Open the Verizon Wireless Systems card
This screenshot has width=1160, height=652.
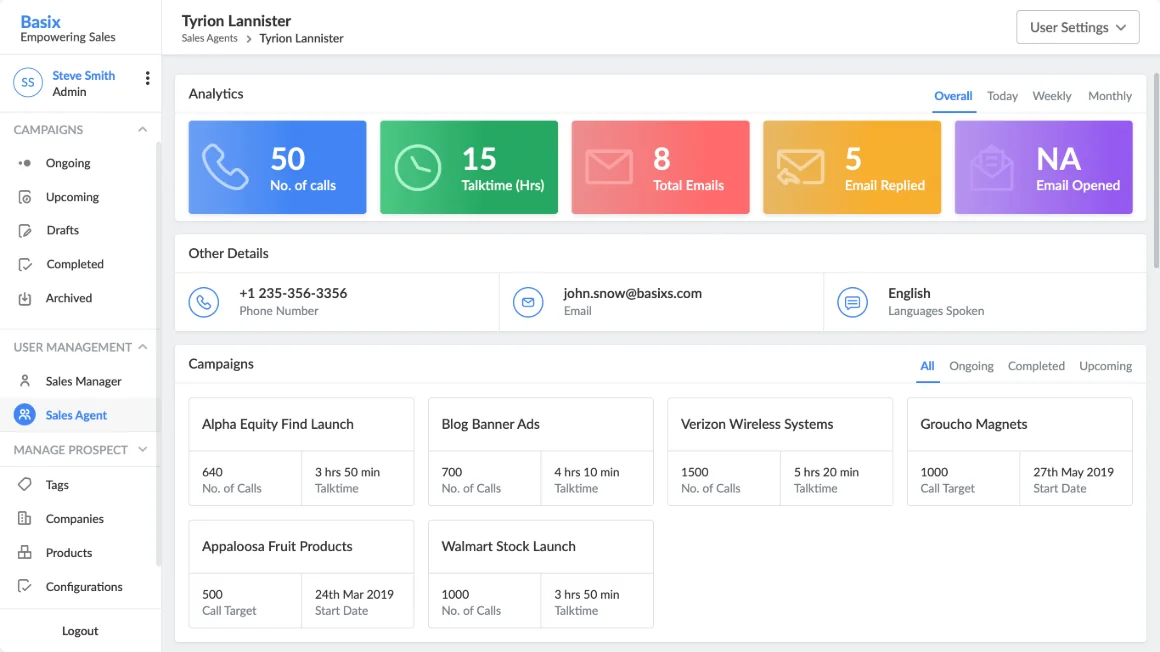pyautogui.click(x=780, y=451)
